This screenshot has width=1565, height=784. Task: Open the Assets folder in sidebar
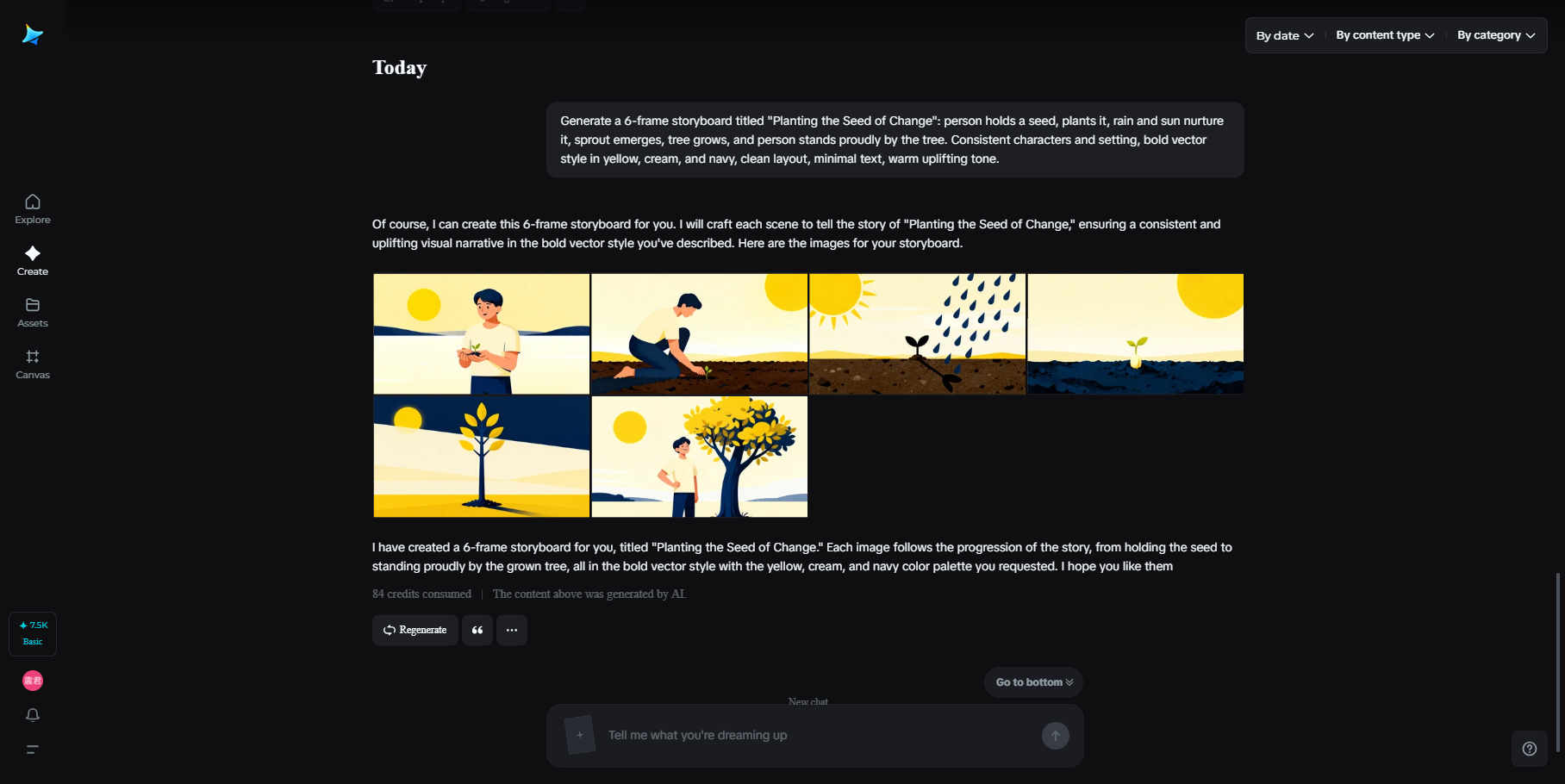point(33,313)
